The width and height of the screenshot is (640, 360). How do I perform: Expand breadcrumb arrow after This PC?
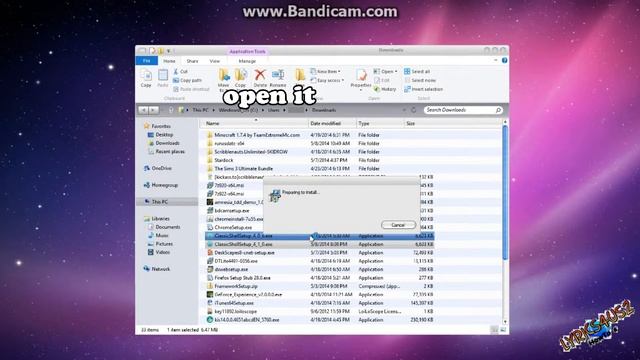[213, 110]
